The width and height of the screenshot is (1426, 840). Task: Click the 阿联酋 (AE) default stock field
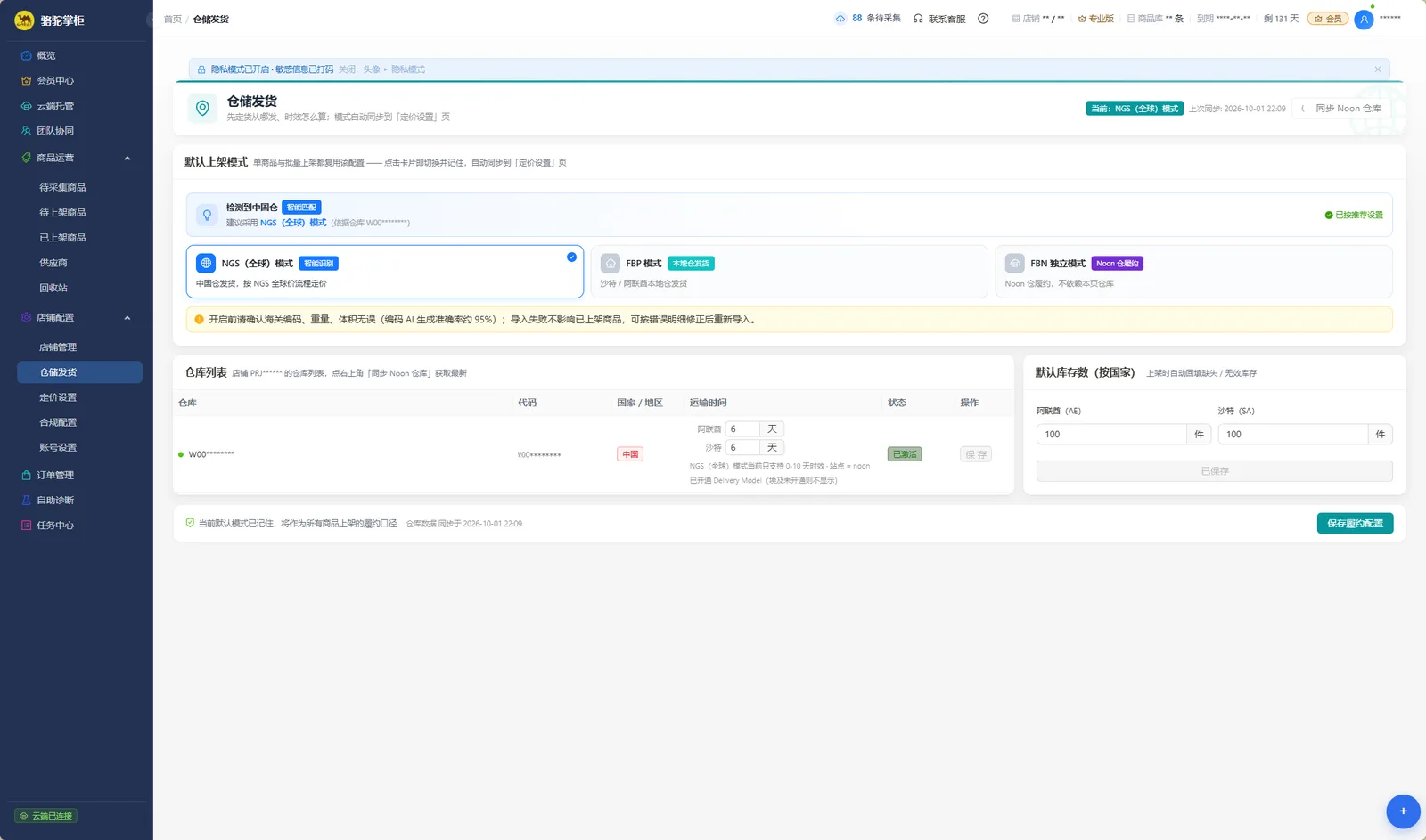pos(1110,434)
